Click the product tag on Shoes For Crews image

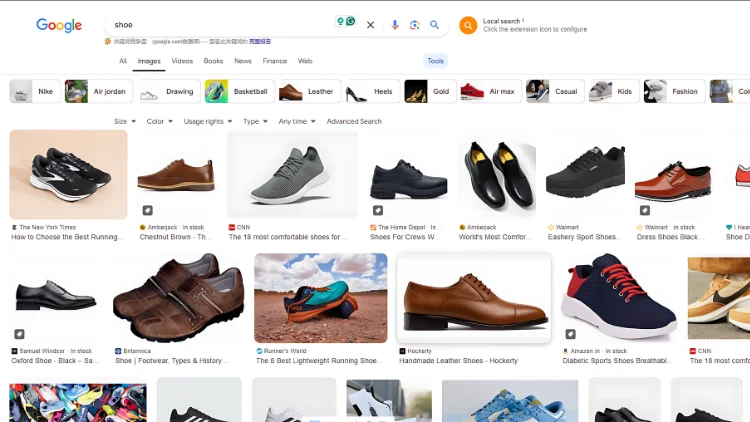378,210
